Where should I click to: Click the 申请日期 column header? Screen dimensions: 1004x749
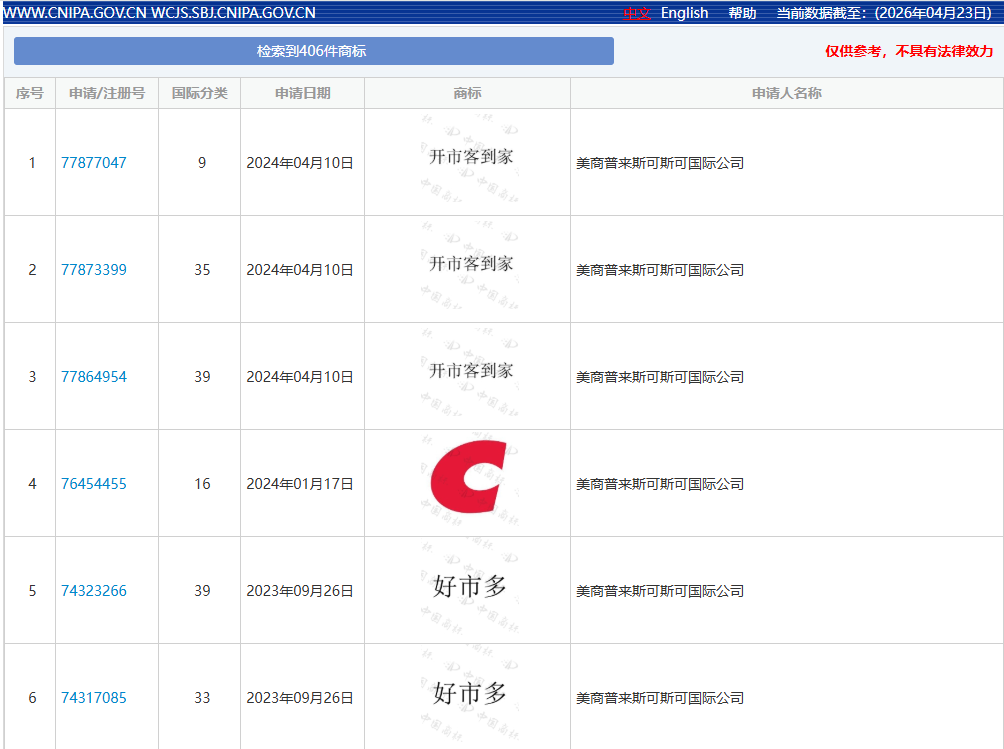tap(302, 93)
